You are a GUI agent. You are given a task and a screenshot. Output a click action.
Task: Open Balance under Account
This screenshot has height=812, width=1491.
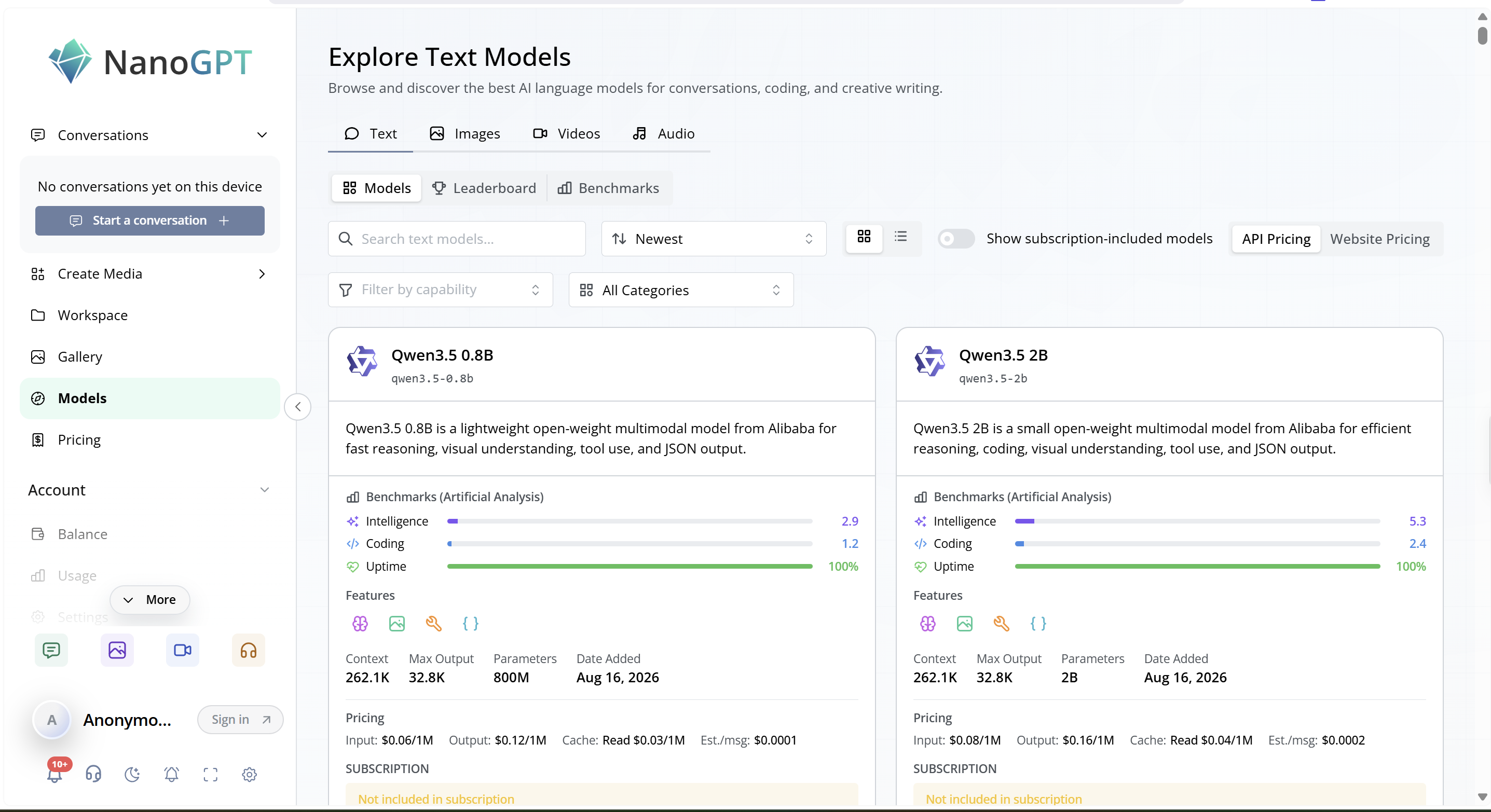pyautogui.click(x=150, y=533)
